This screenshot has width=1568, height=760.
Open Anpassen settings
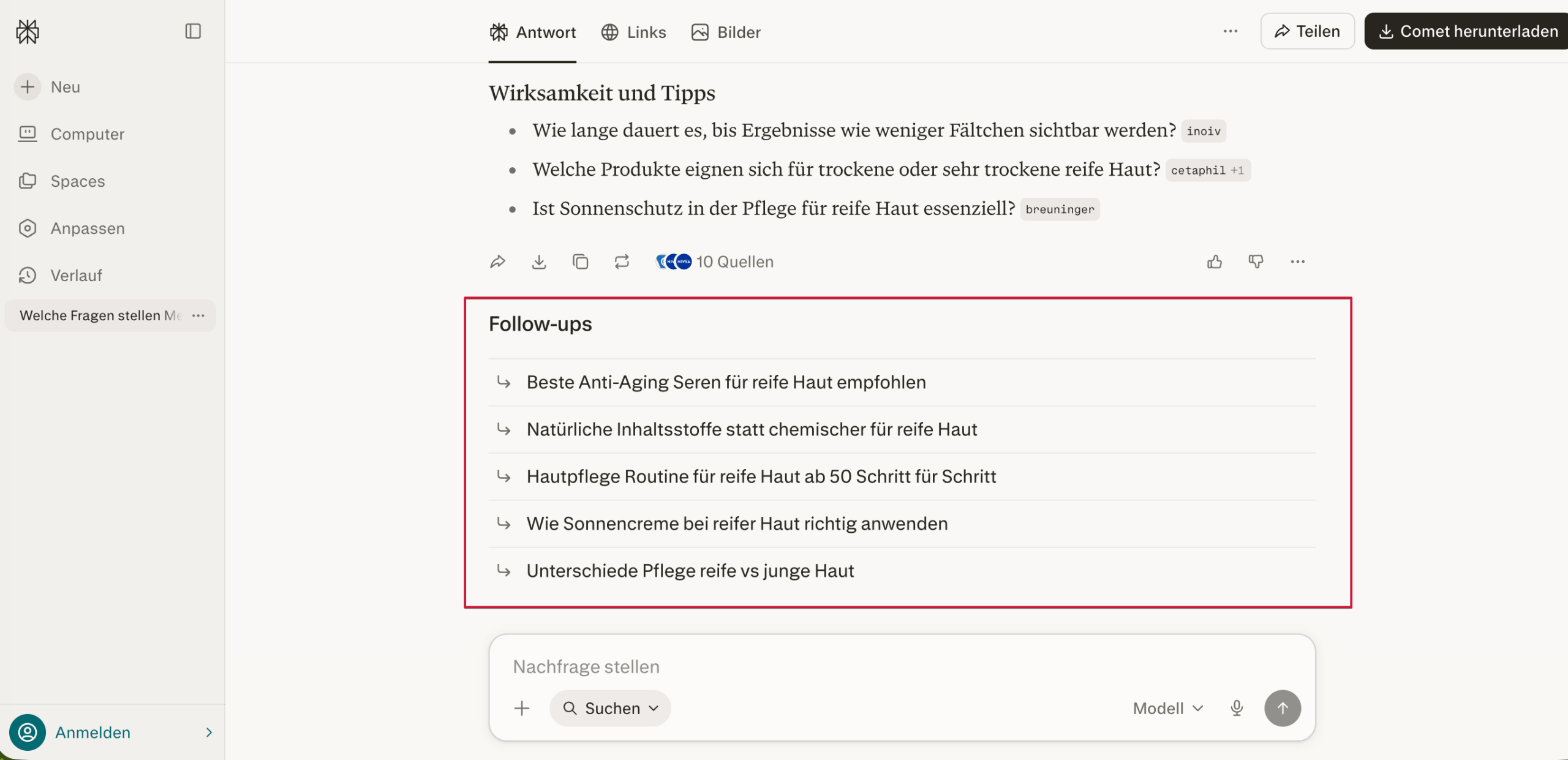[x=72, y=228]
